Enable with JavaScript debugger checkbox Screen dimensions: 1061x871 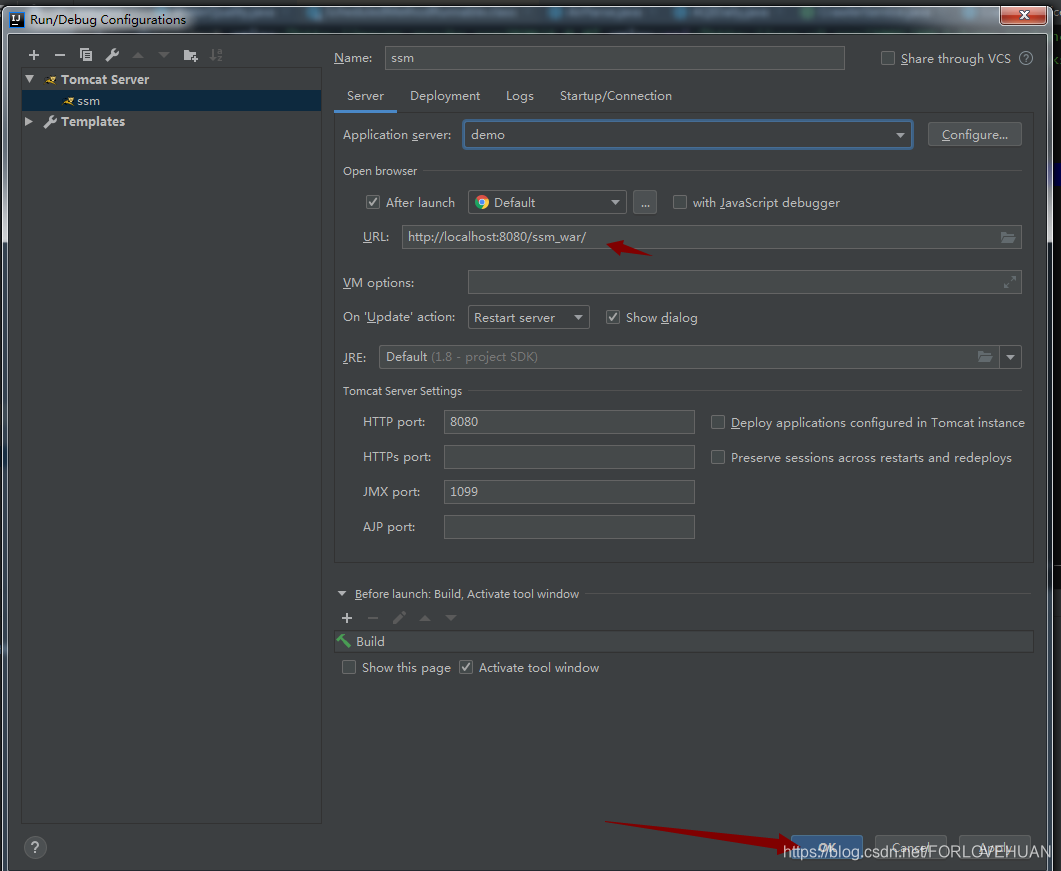tap(680, 202)
